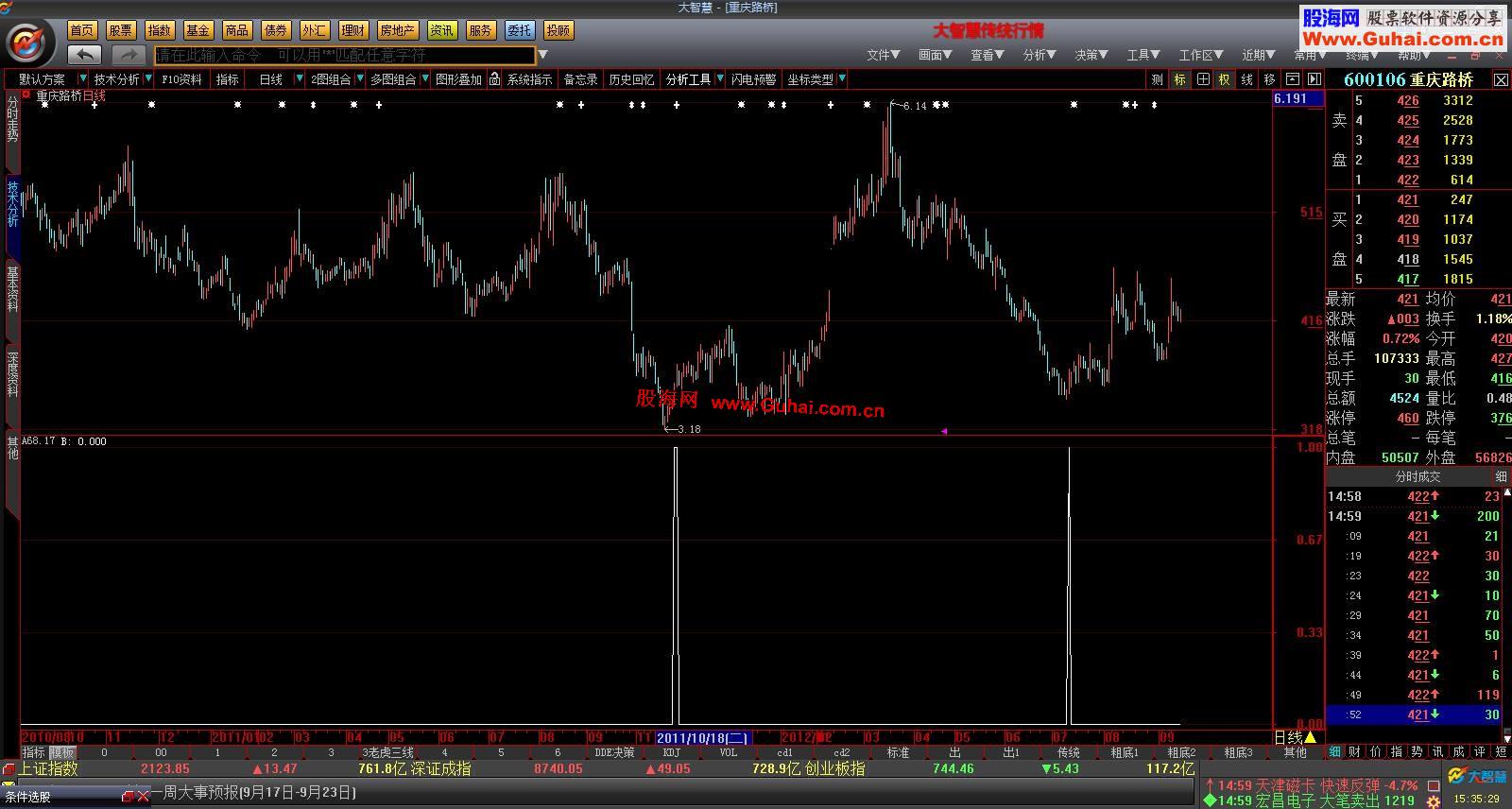This screenshot has height=809, width=1512.
Task: Open the 决策 menu
Action: (x=1091, y=55)
